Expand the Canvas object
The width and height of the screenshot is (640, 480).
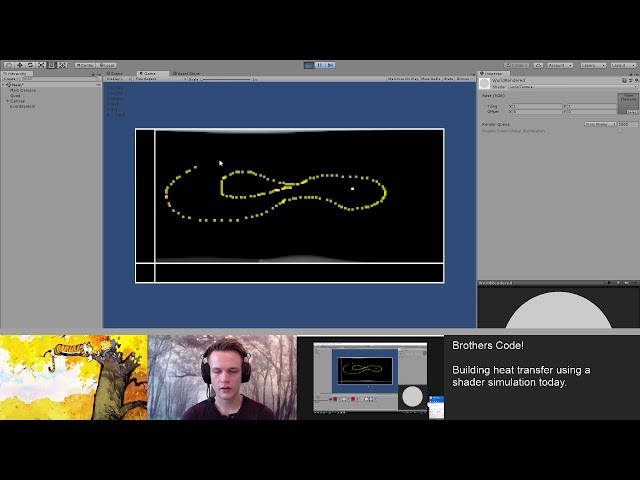[x=7, y=101]
